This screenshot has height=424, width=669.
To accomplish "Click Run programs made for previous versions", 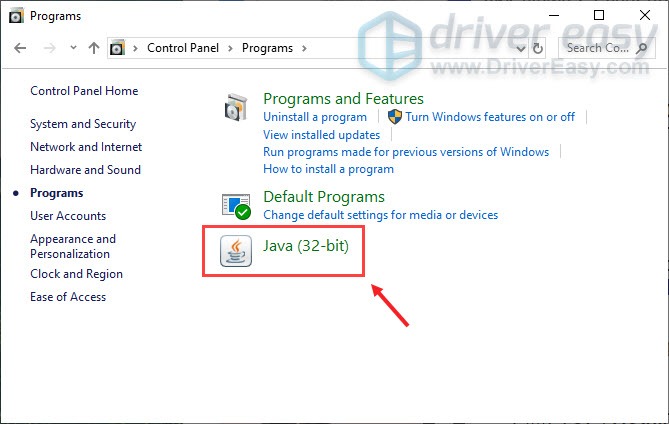I will [x=406, y=152].
